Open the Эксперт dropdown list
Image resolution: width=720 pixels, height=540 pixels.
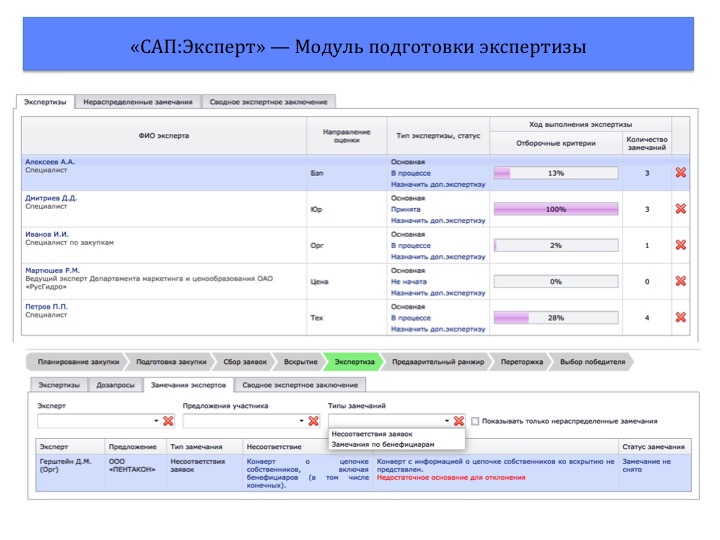(x=156, y=421)
